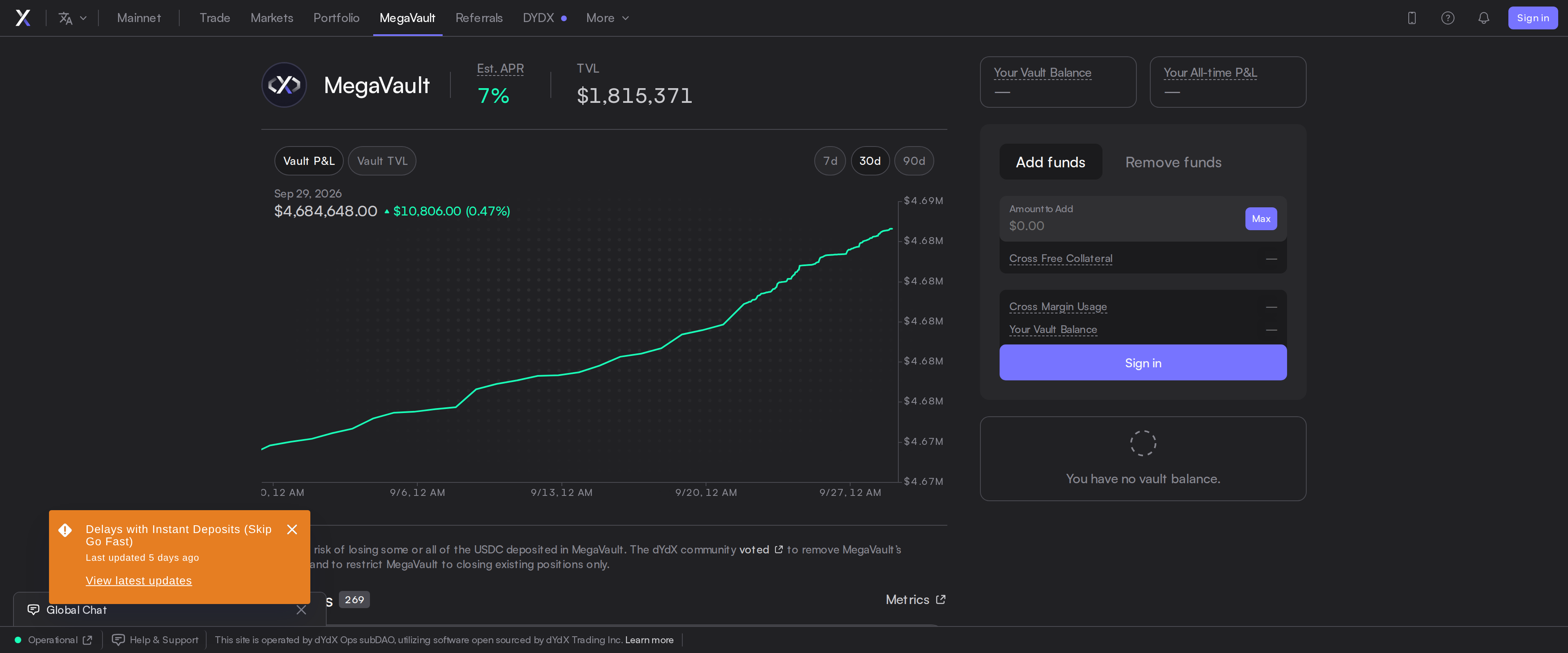Click Your All-time P&L label
Screen dimensions: 1568x653
point(1210,73)
